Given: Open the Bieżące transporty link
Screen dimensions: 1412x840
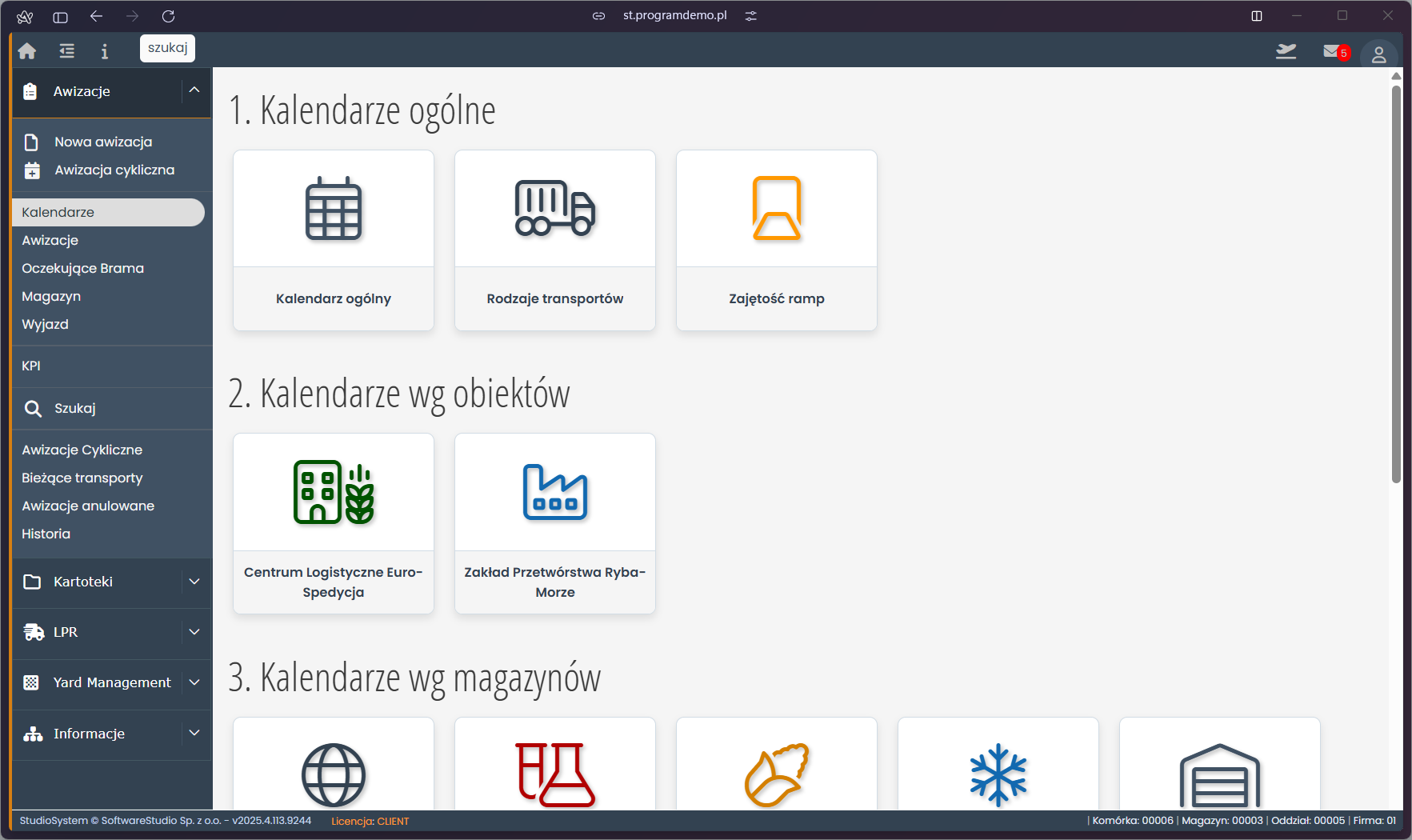Looking at the screenshot, I should point(82,478).
